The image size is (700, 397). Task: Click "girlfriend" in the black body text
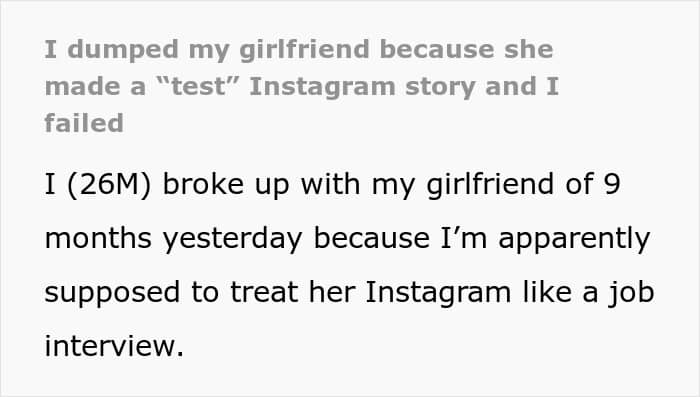coord(490,185)
